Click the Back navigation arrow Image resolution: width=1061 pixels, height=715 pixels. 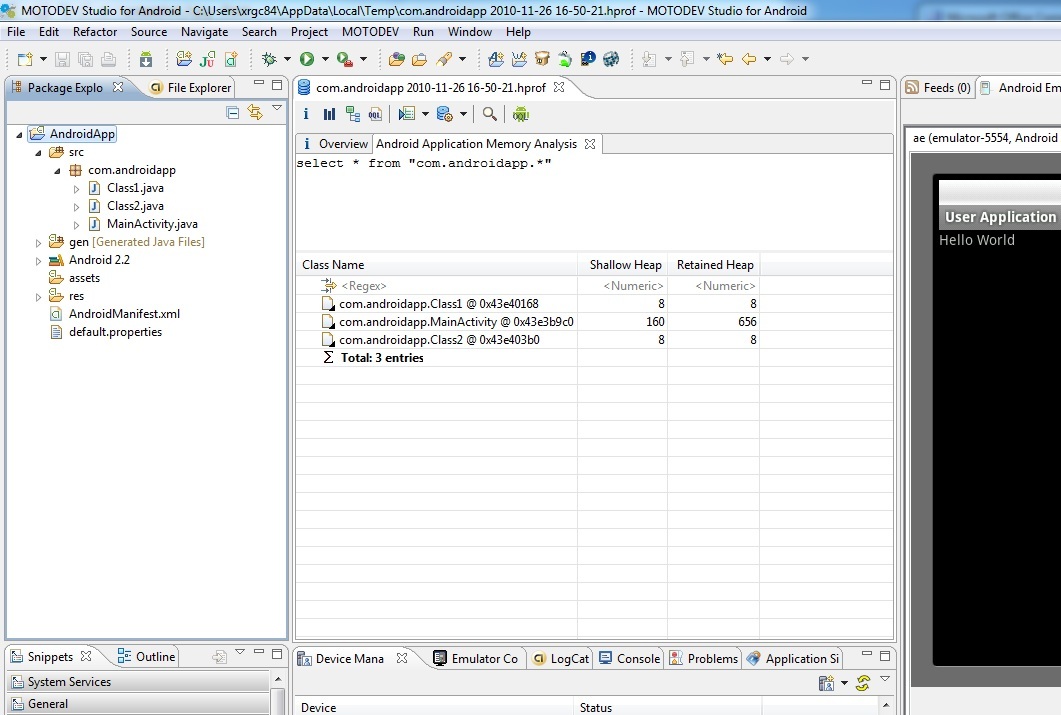[748, 60]
